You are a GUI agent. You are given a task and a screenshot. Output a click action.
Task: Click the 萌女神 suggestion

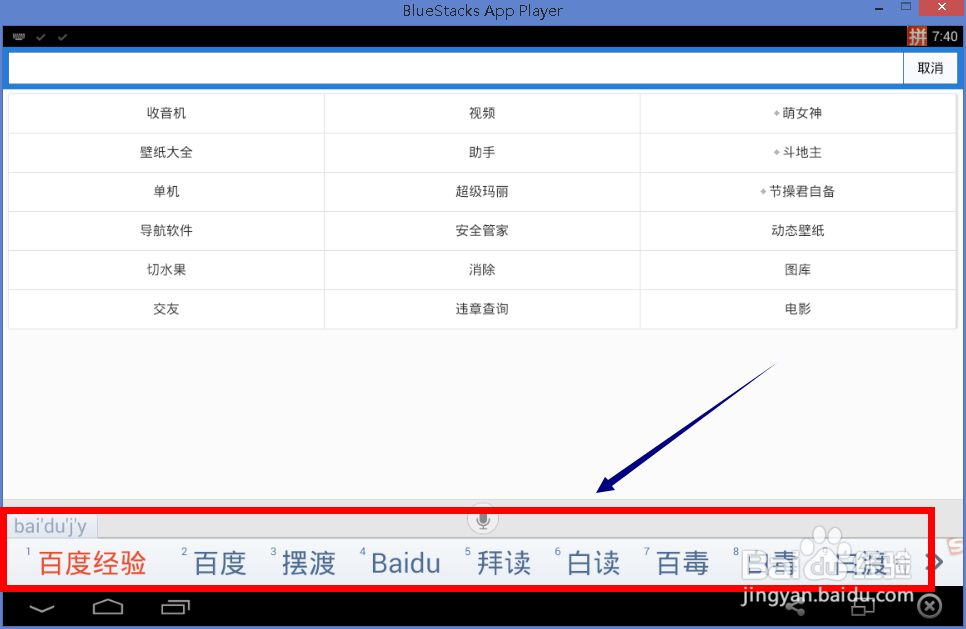[x=798, y=113]
